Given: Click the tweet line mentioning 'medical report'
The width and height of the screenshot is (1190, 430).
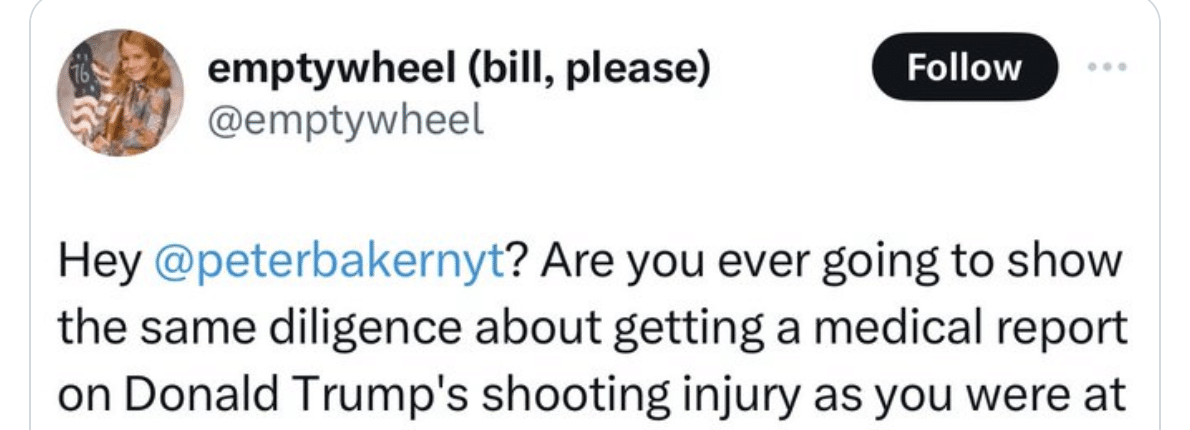Looking at the screenshot, I should pos(592,330).
